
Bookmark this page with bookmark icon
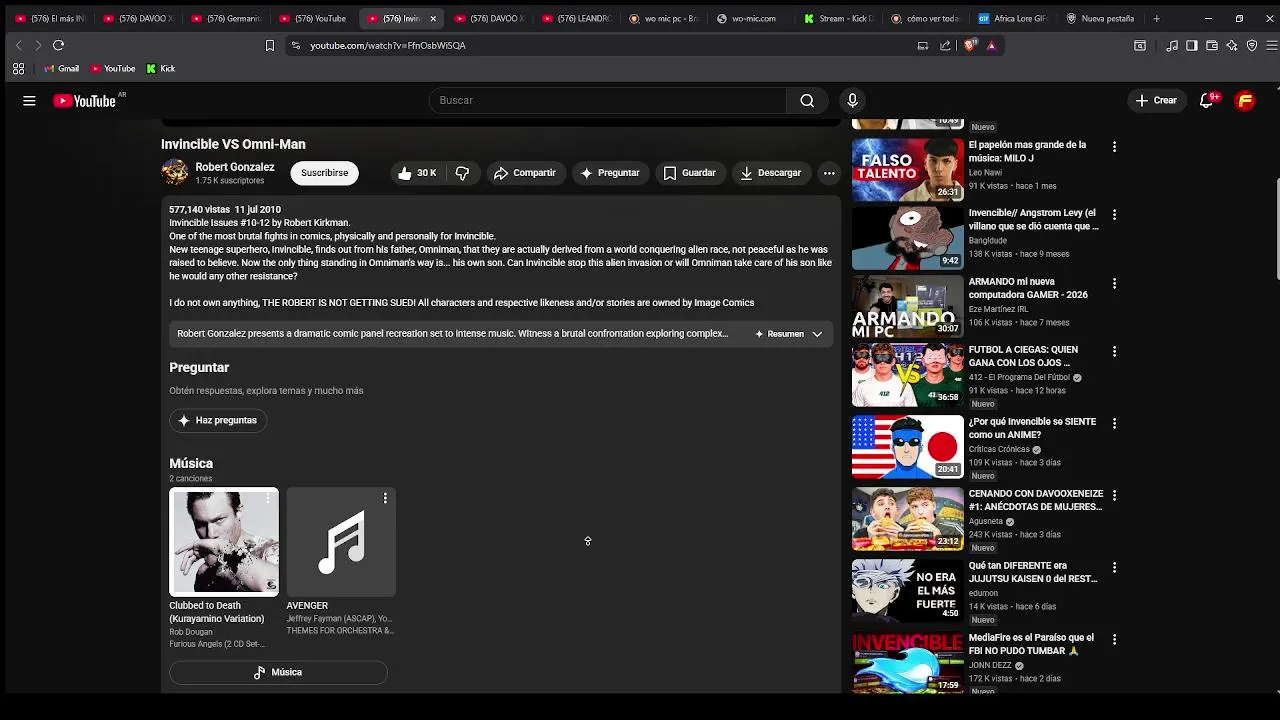click(269, 45)
